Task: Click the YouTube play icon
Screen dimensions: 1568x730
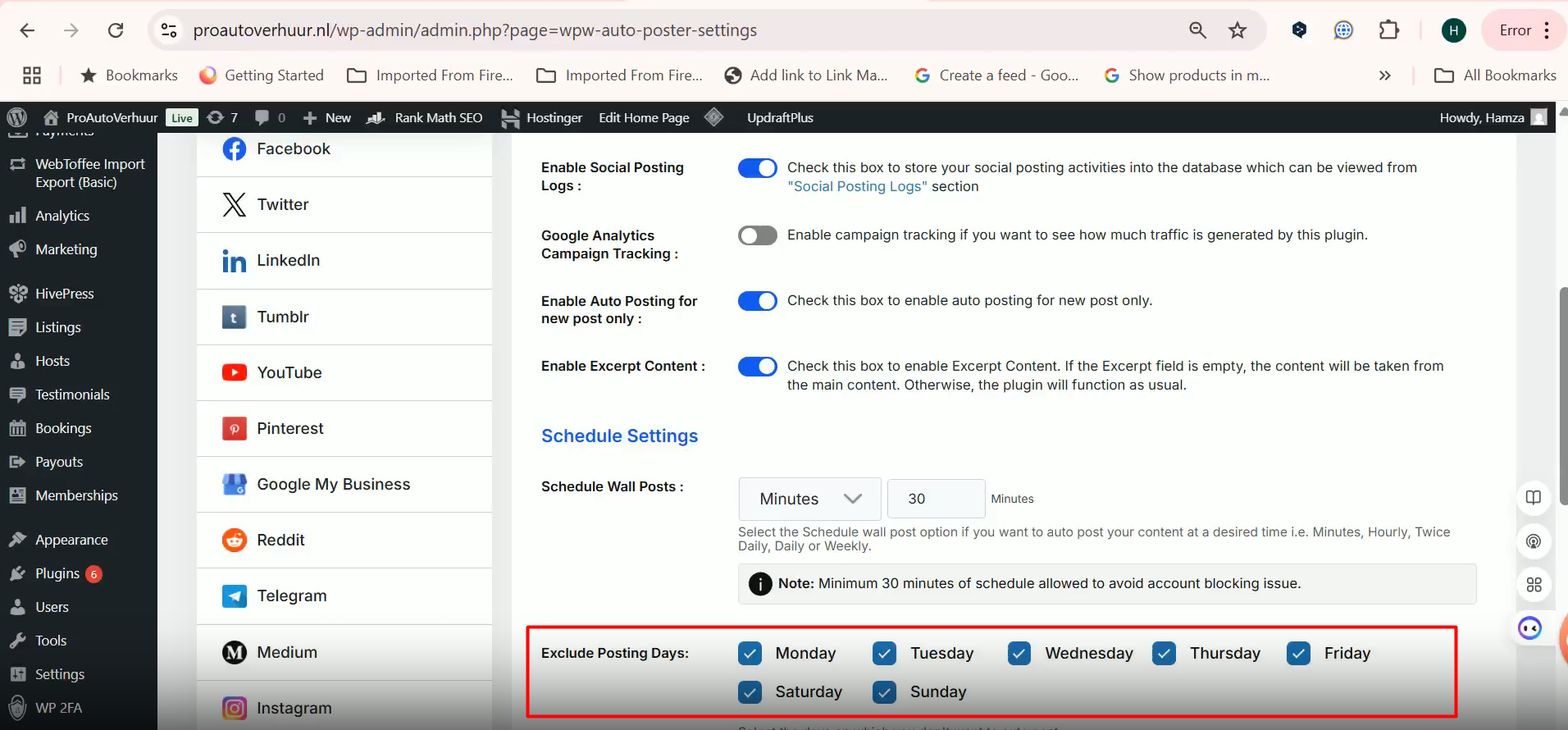Action: pos(234,372)
